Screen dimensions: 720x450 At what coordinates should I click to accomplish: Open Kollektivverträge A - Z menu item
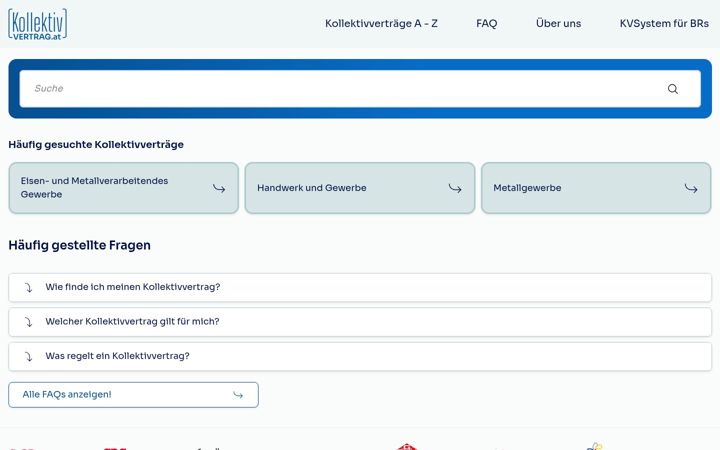point(381,23)
